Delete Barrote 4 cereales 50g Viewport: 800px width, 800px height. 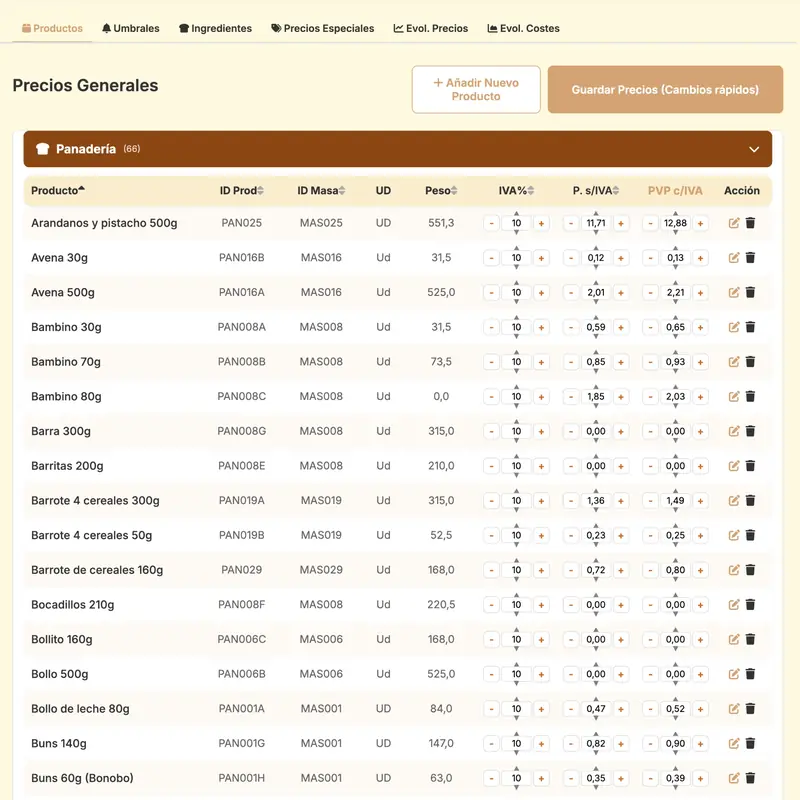point(750,535)
